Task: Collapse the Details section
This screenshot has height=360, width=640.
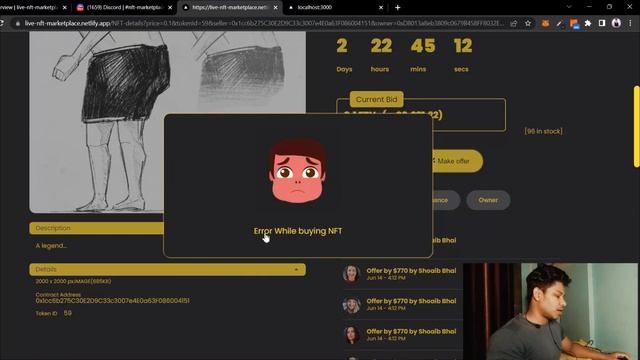Action: coord(167,269)
